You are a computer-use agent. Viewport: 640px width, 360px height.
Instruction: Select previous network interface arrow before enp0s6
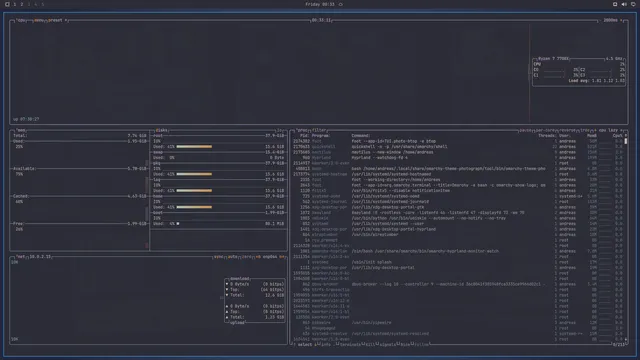[x=257, y=257]
